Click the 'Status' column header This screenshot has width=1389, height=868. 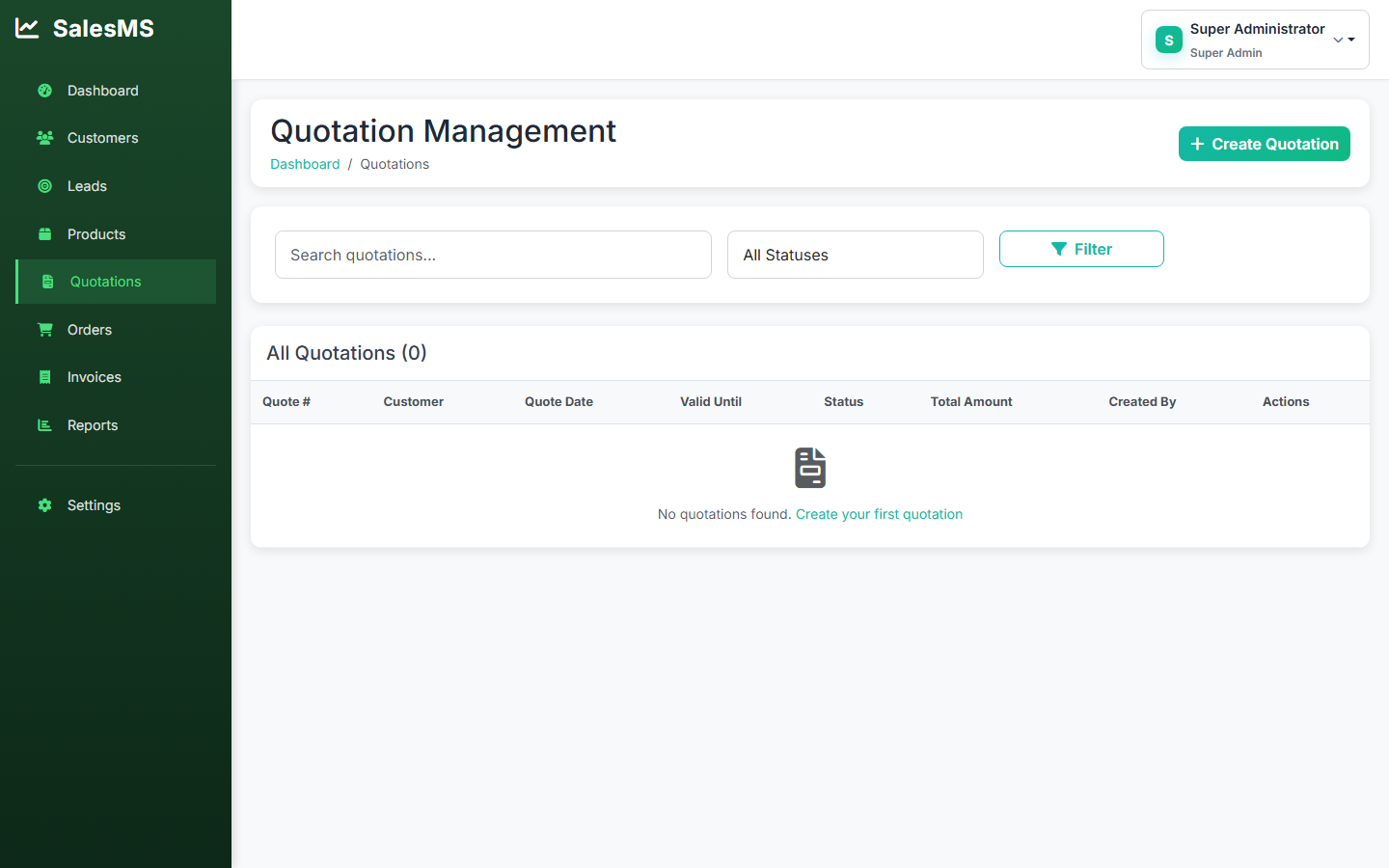[x=844, y=402]
